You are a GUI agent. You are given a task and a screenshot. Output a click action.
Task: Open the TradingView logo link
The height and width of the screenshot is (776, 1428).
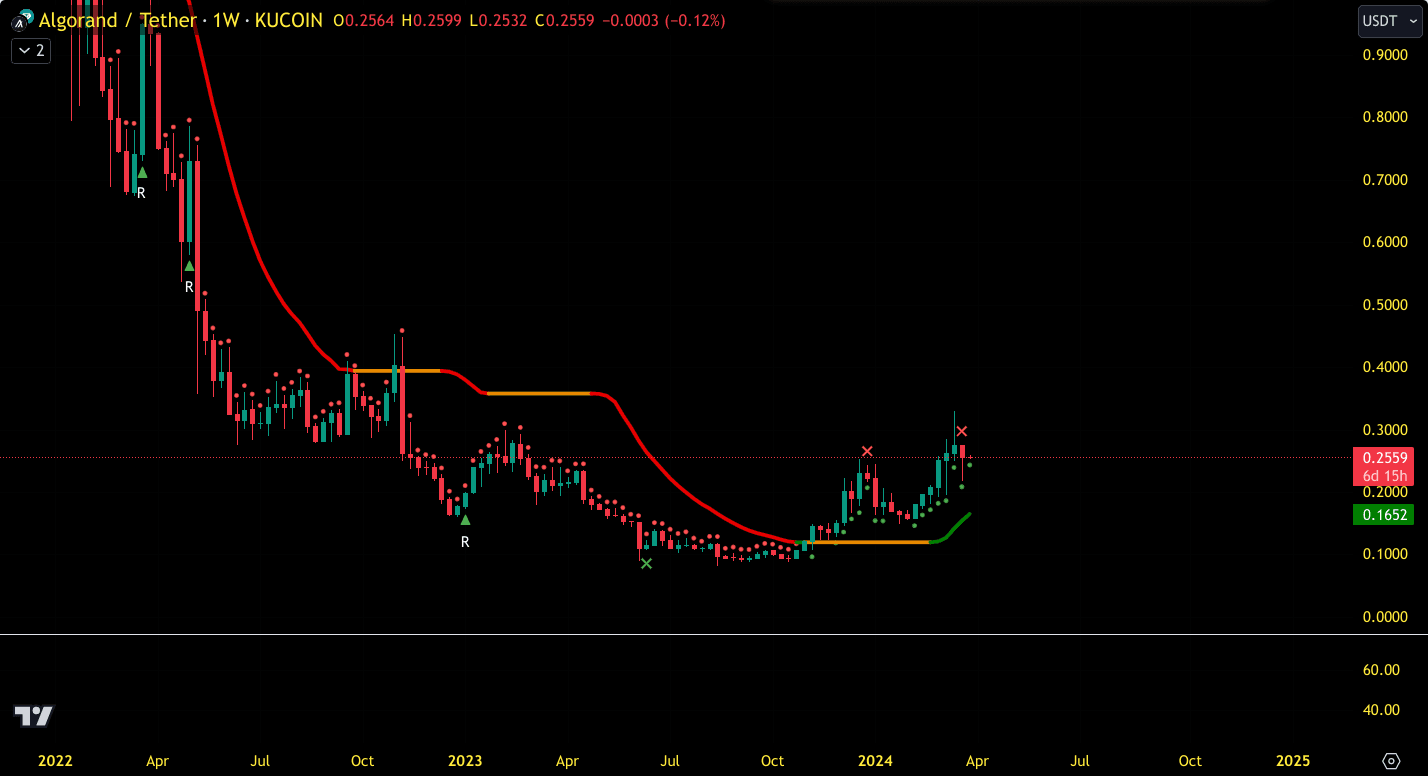click(33, 715)
